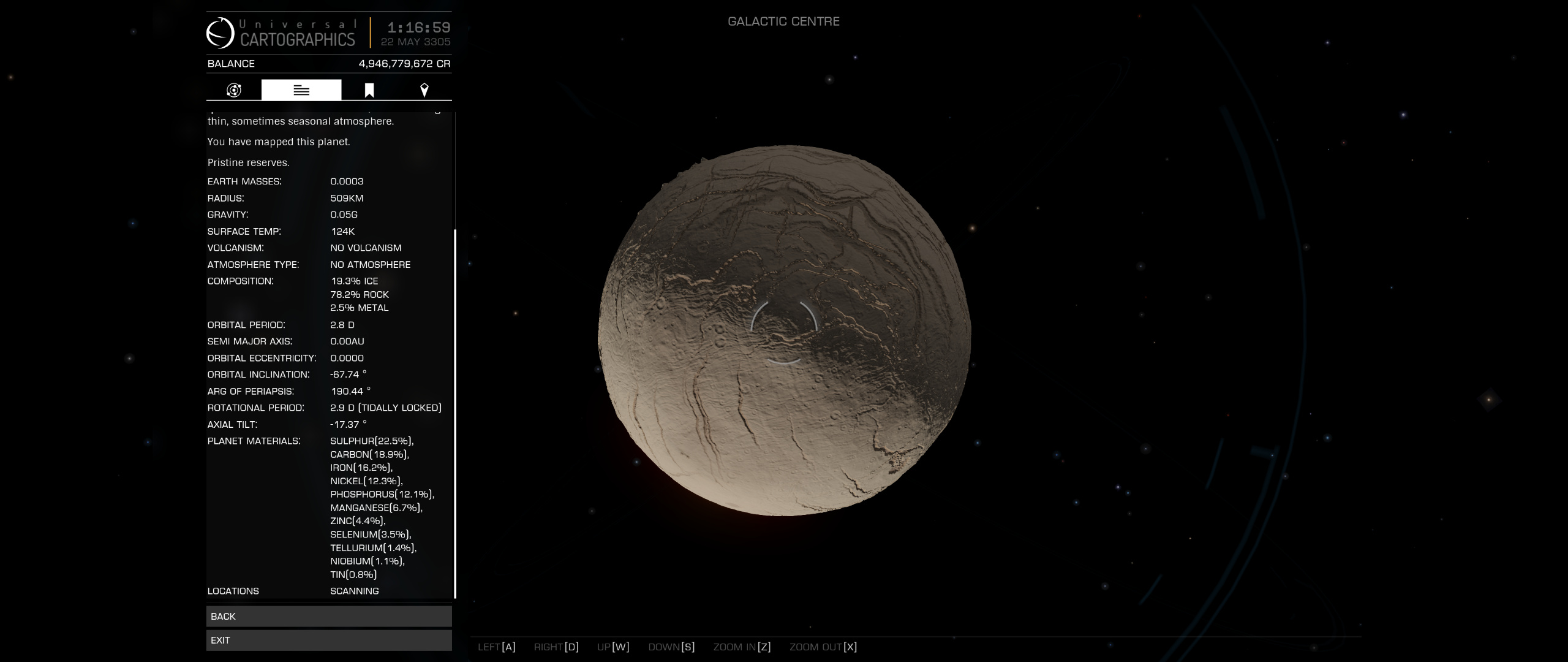The width and height of the screenshot is (1568, 662).
Task: Click the IRON(16.2%) material
Action: point(361,468)
